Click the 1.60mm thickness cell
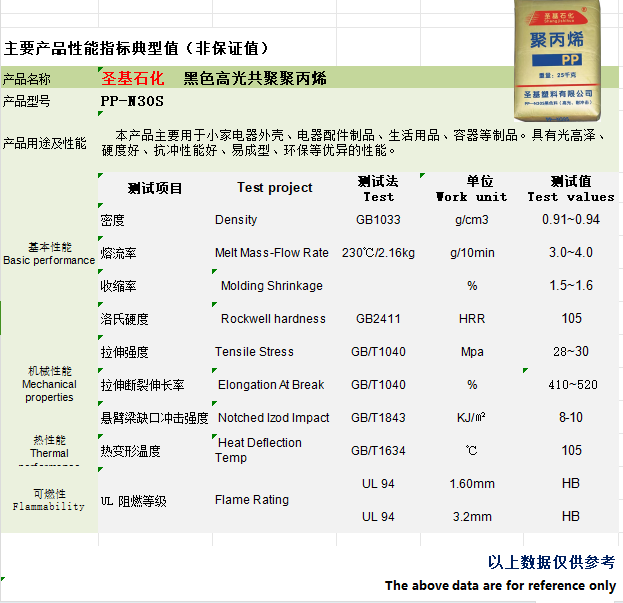The image size is (623, 603). [x=472, y=483]
